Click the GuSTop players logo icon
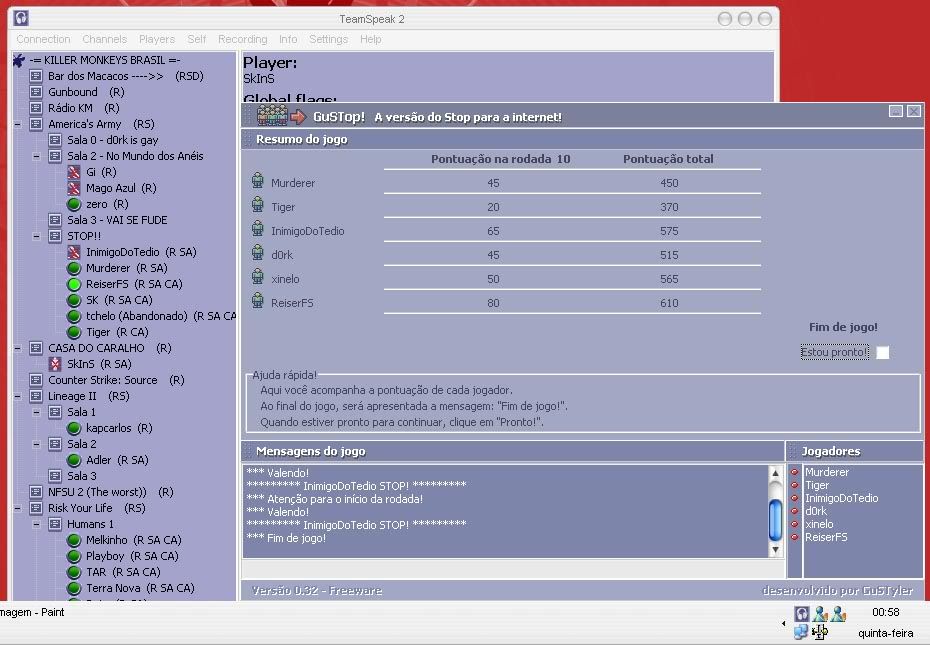Viewport: 930px width, 645px height. (x=272, y=115)
